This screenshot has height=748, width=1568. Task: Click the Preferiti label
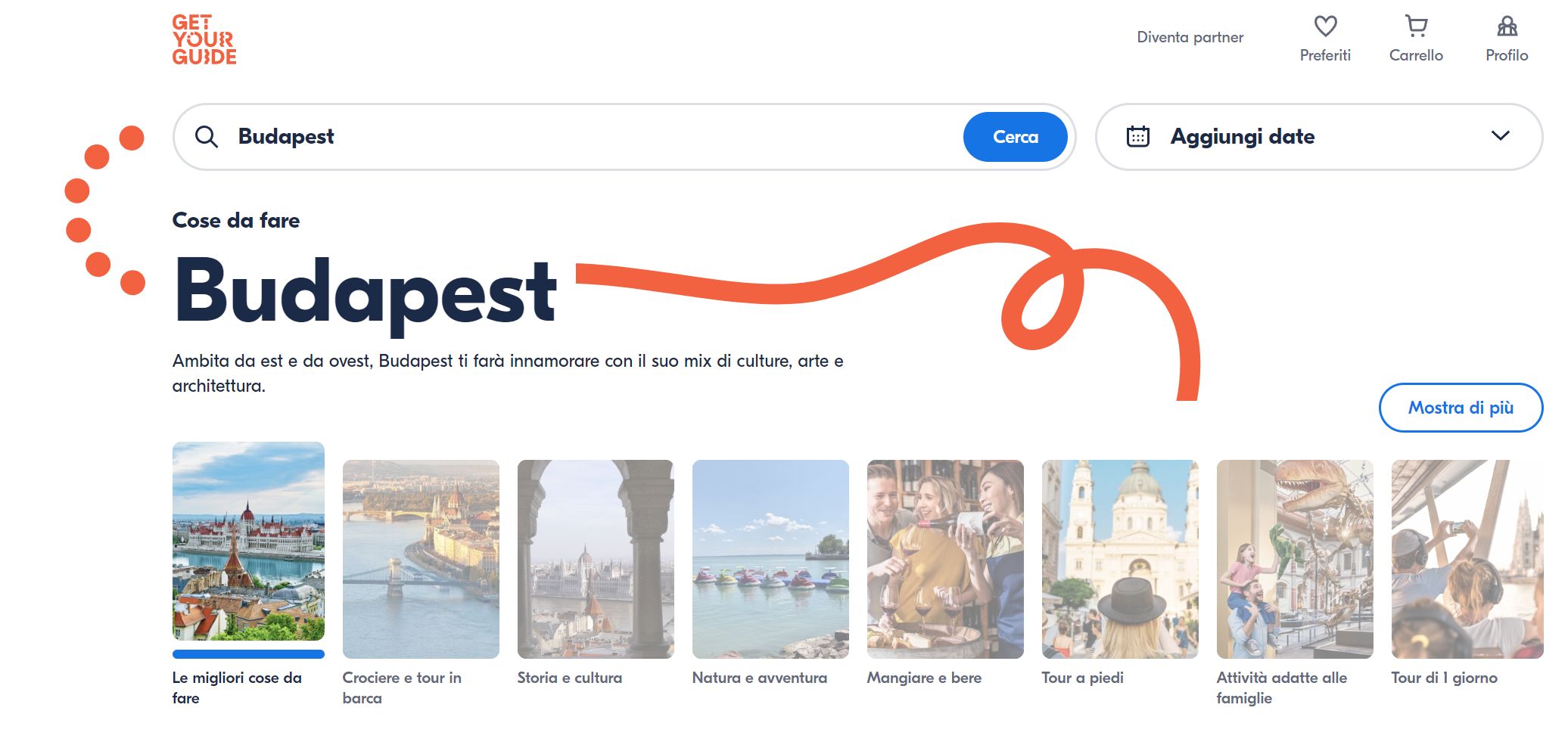[x=1325, y=55]
